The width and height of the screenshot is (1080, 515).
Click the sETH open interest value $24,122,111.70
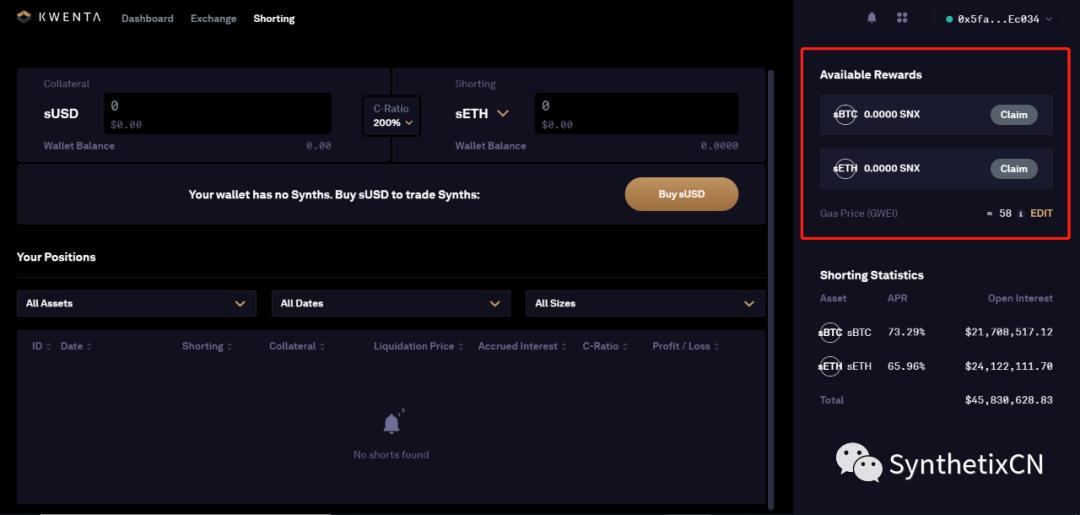[x=1009, y=366]
